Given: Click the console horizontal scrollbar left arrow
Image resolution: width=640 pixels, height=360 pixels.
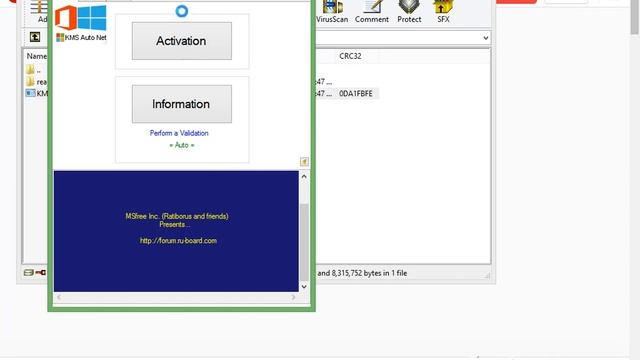Looking at the screenshot, I should (59, 297).
